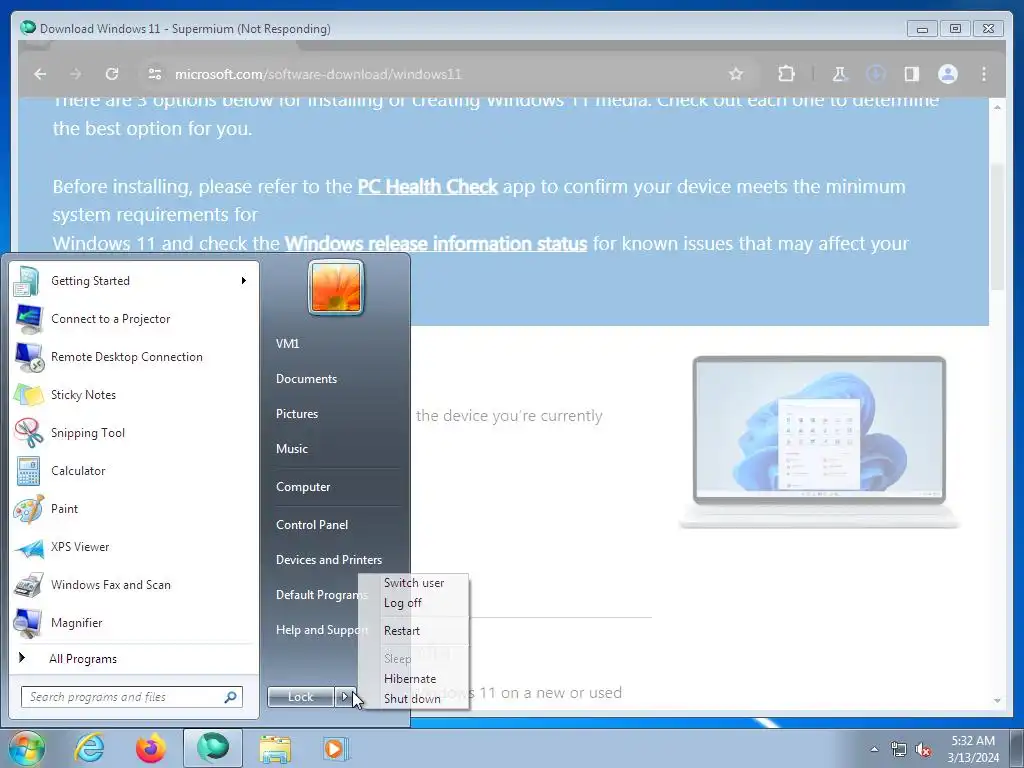Open the three-dot browser menu

pyautogui.click(x=984, y=74)
